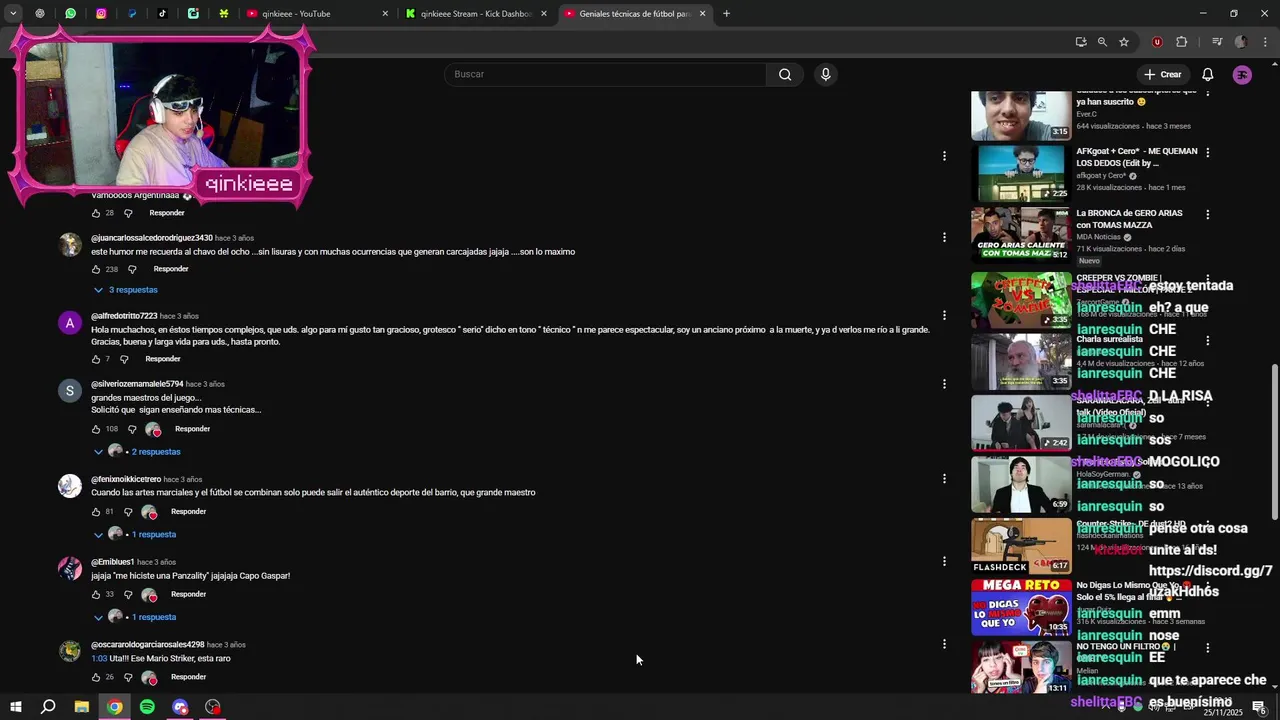Like the silveriozemamalele5794 comment
This screenshot has width=1280, height=720.
pyautogui.click(x=96, y=429)
